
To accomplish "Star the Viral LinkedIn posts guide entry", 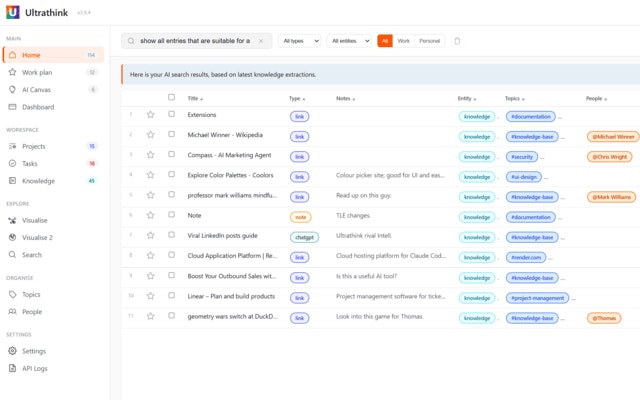I will coord(151,236).
